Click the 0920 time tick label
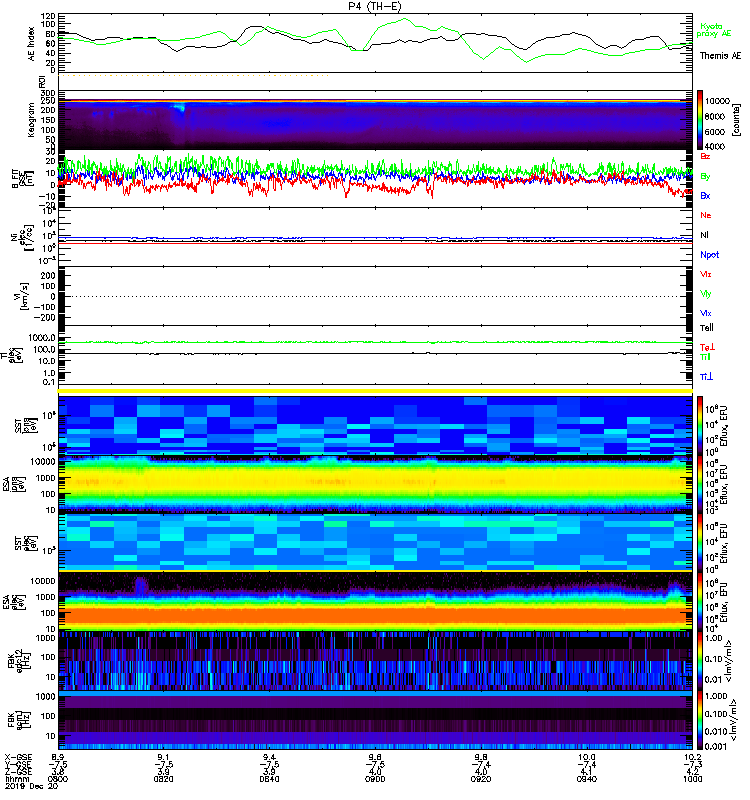This screenshot has width=750, height=800. tap(481, 780)
